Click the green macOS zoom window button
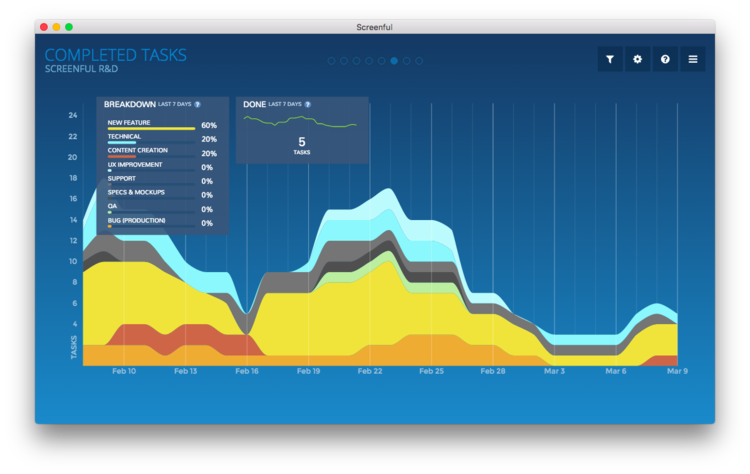 pyautogui.click(x=69, y=27)
